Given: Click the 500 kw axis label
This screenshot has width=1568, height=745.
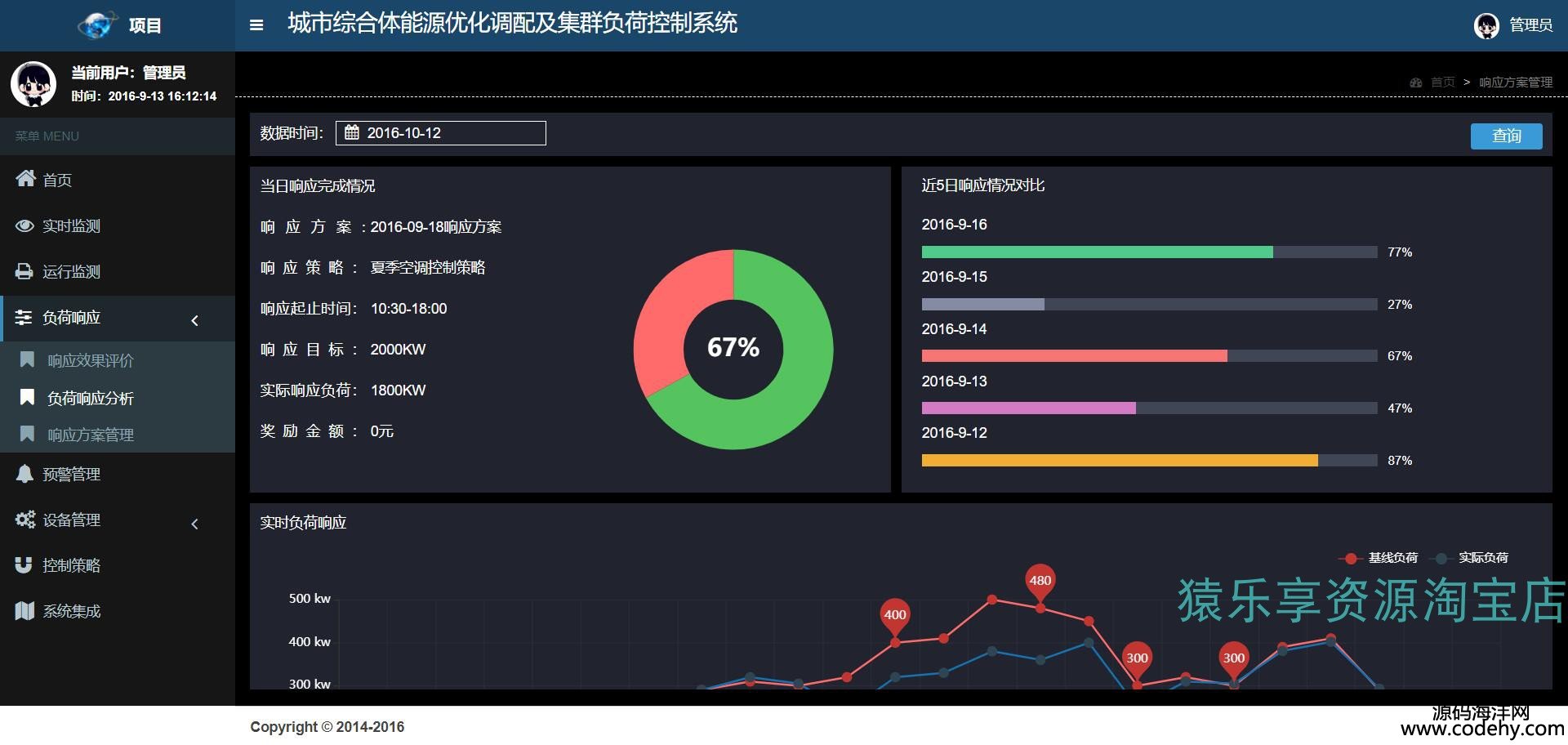Looking at the screenshot, I should (x=310, y=599).
